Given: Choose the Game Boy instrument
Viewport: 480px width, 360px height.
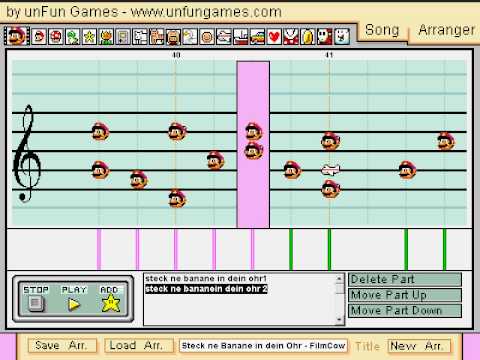Looking at the screenshot, I should point(123,37).
